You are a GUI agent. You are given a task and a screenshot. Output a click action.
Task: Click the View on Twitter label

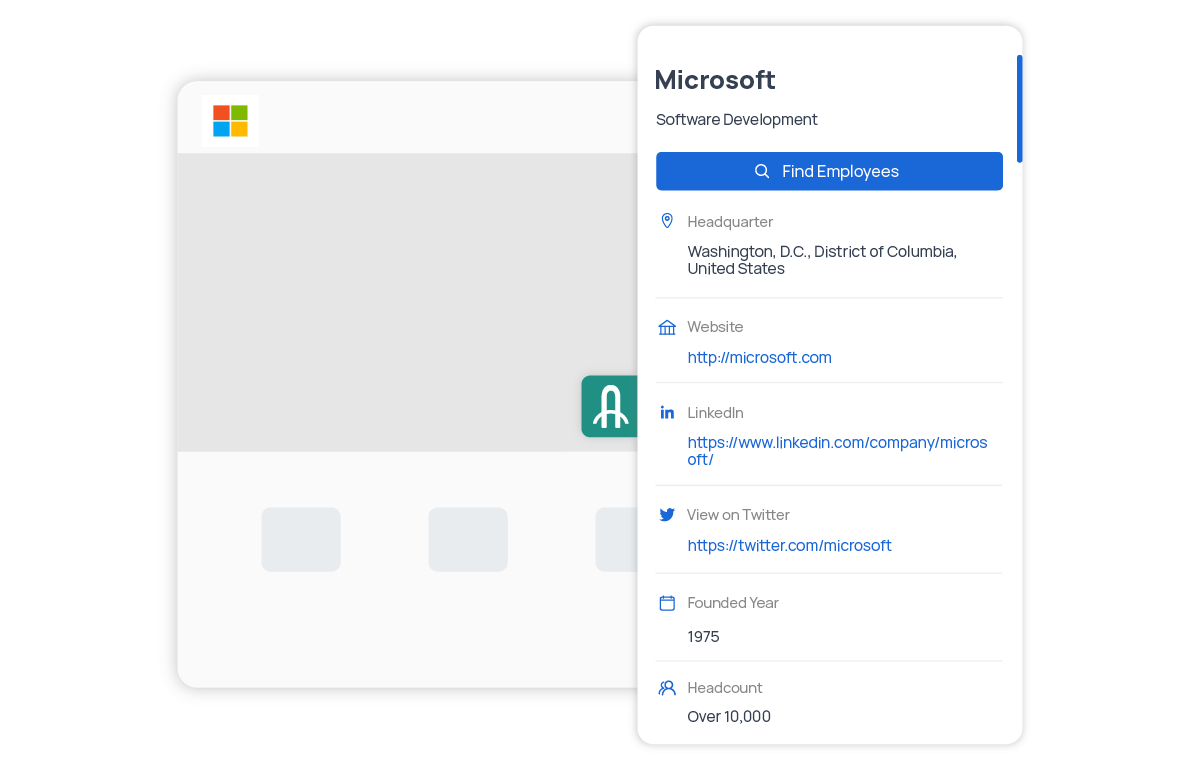738,515
